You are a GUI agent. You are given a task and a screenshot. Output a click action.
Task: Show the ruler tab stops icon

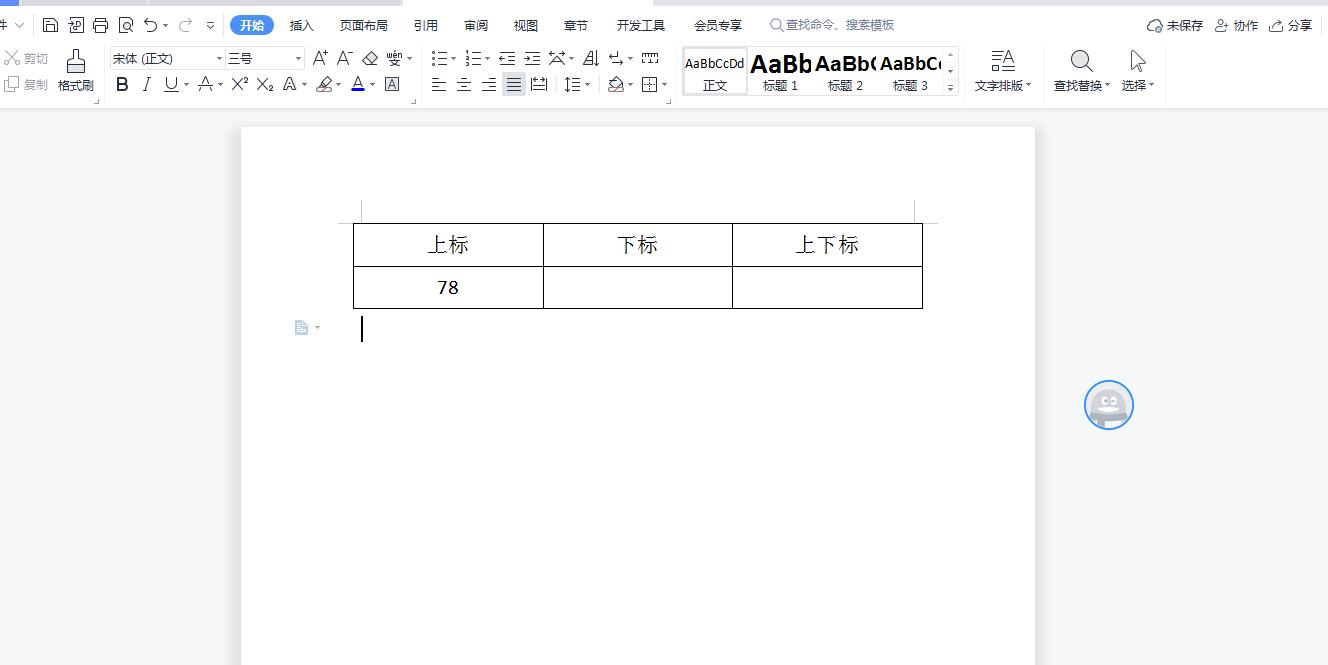(x=650, y=58)
